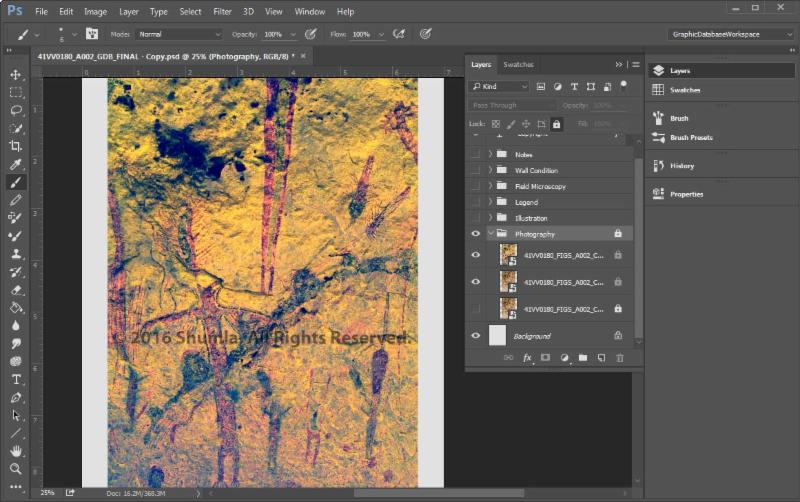Show the Notes group layer
This screenshot has width=800, height=502.
point(475,154)
